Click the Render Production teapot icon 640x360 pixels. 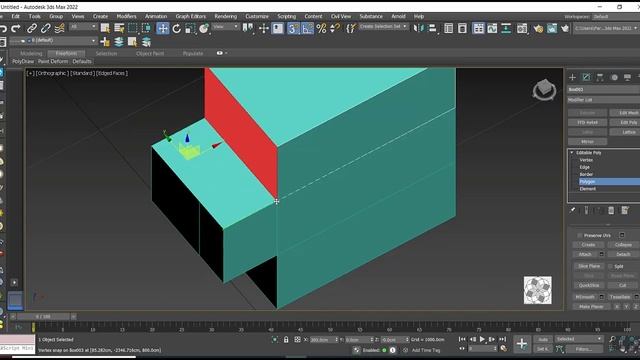[565, 28]
